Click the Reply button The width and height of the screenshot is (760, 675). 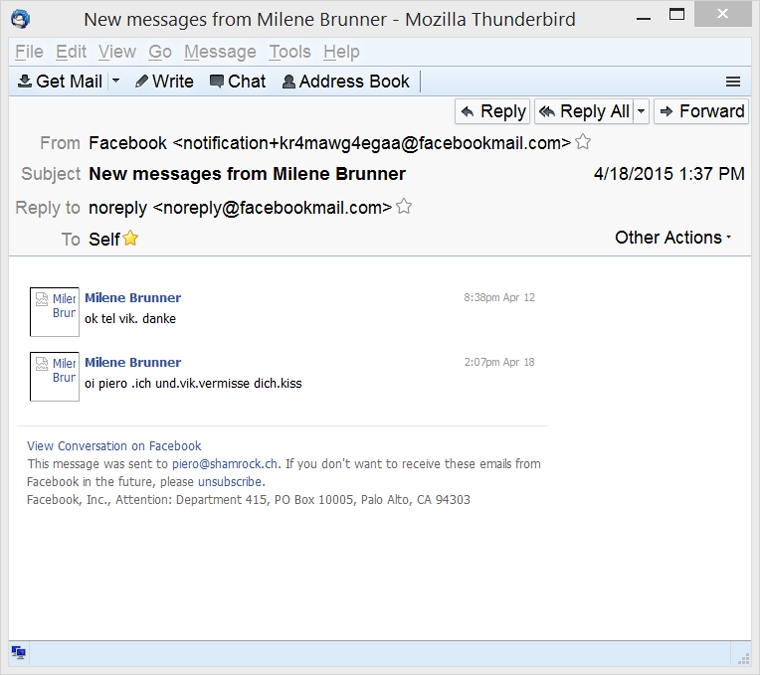click(492, 111)
